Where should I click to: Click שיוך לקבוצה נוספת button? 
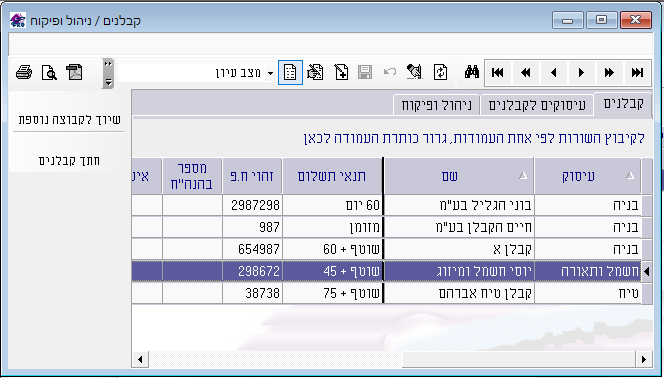point(69,119)
